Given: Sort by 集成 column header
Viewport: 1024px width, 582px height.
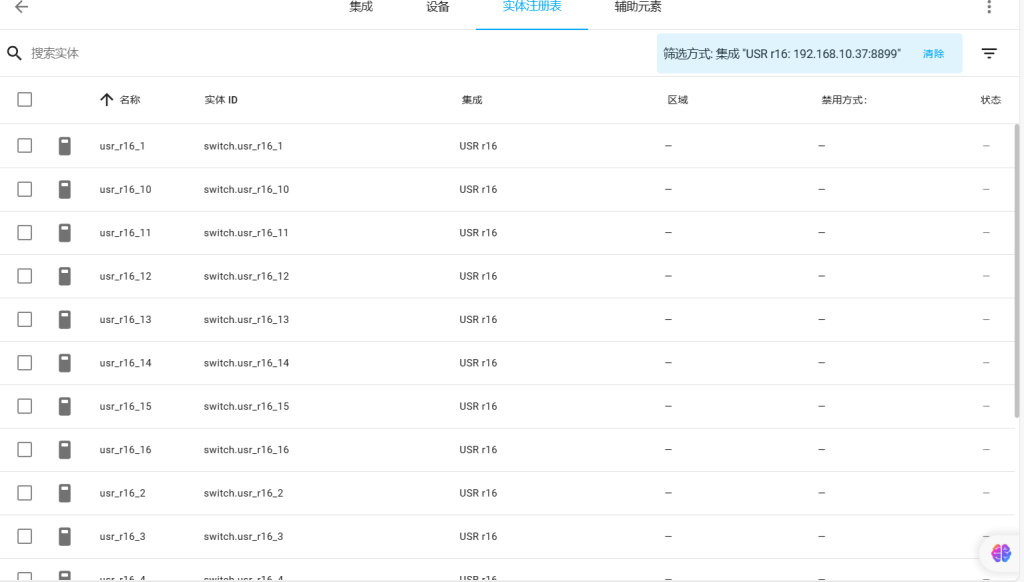Looking at the screenshot, I should point(472,100).
